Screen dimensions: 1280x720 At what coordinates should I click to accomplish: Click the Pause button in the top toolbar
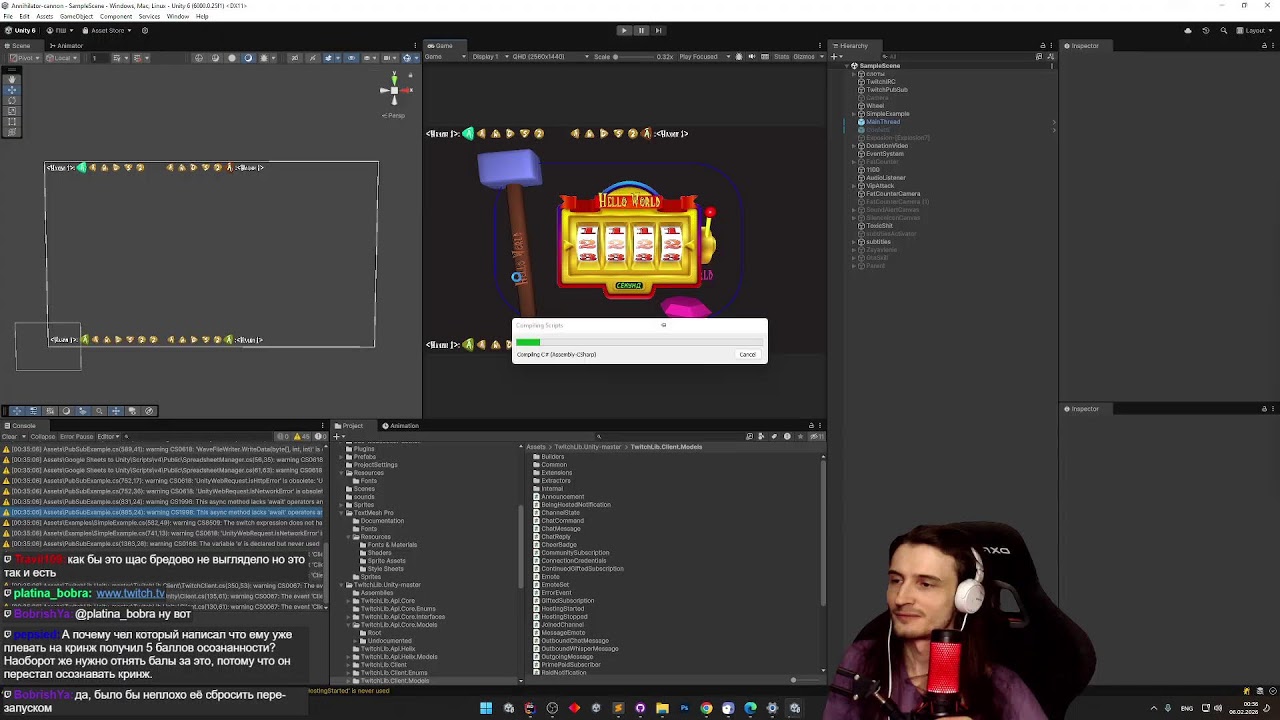[x=641, y=30]
